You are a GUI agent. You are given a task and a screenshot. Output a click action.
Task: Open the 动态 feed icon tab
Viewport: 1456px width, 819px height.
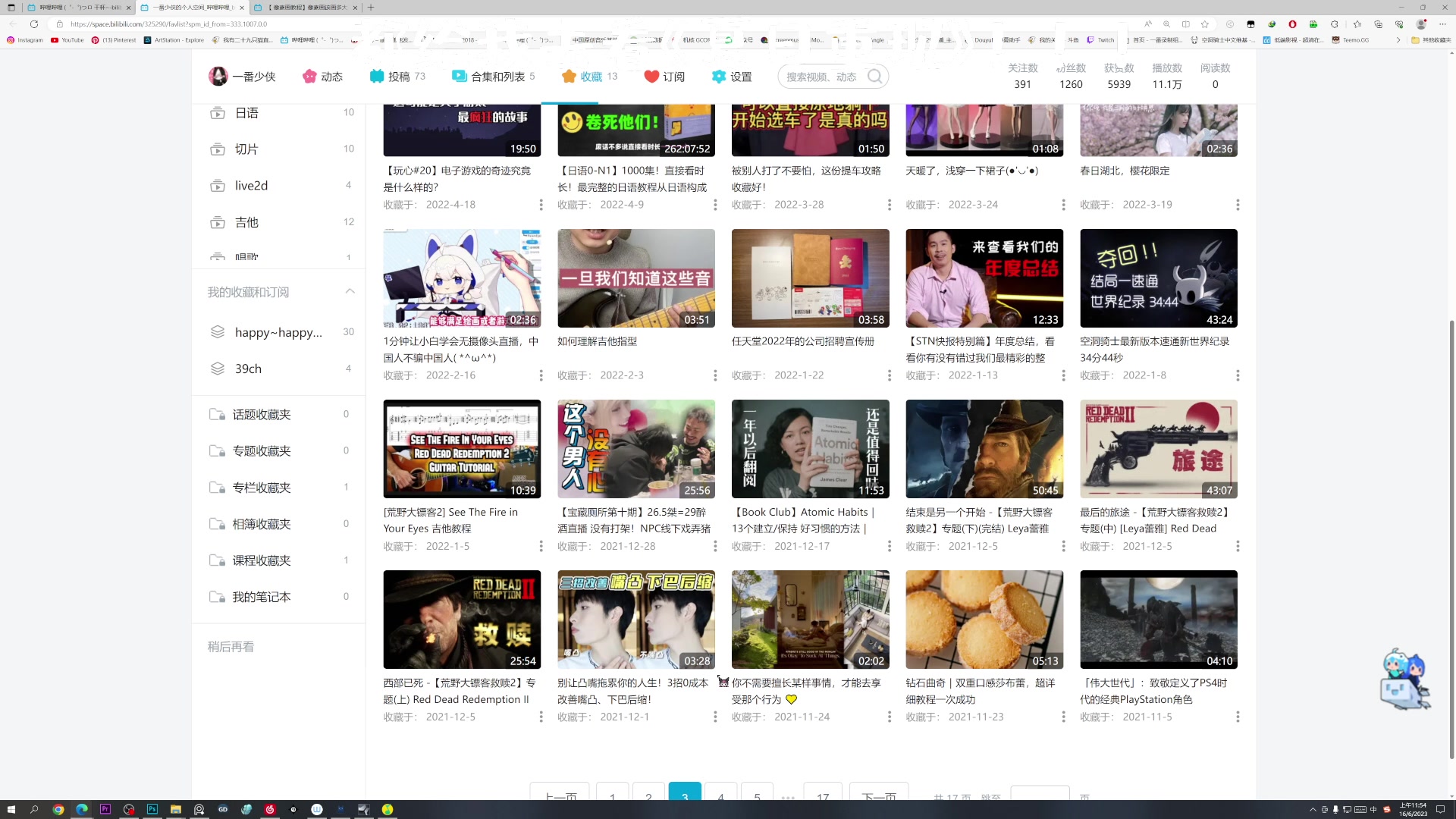click(322, 77)
